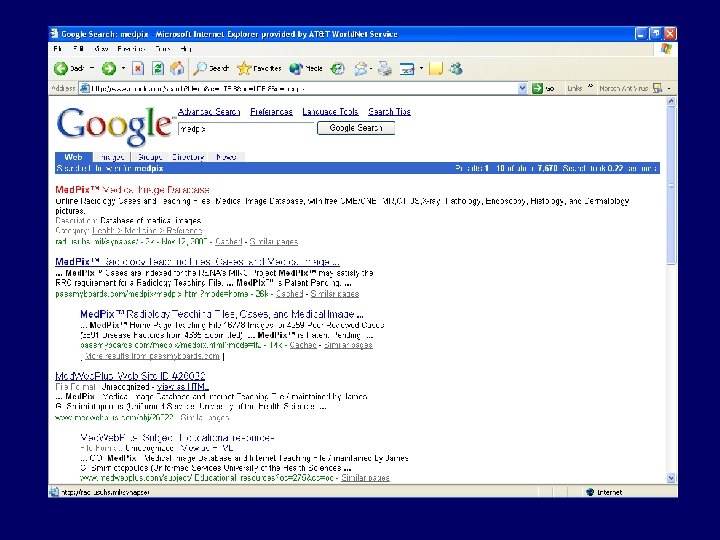Screen dimensions: 720x540
Task: Open the Favorites star toolbar button
Action: coord(259,68)
